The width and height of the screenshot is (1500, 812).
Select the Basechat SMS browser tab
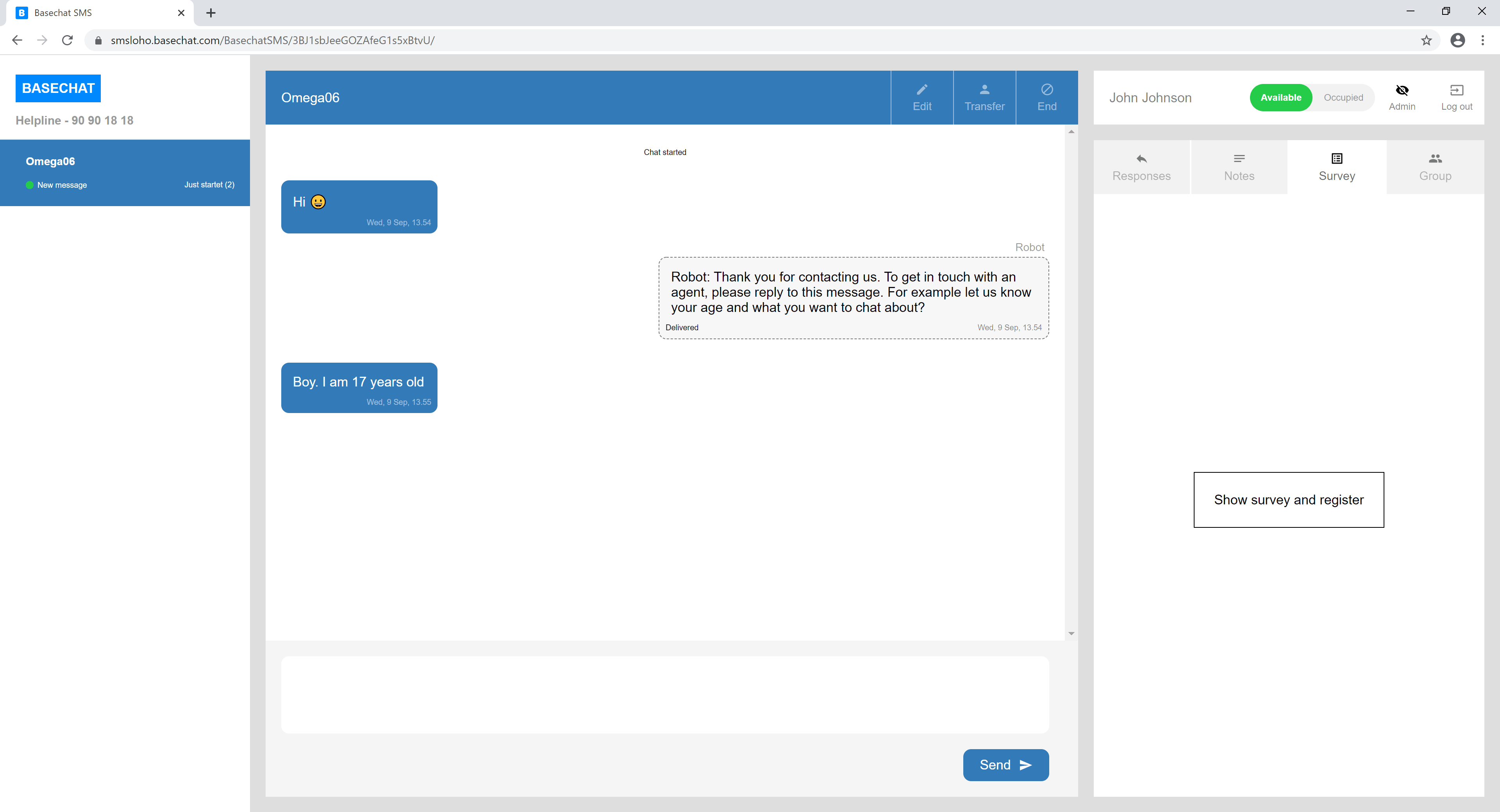[100, 13]
